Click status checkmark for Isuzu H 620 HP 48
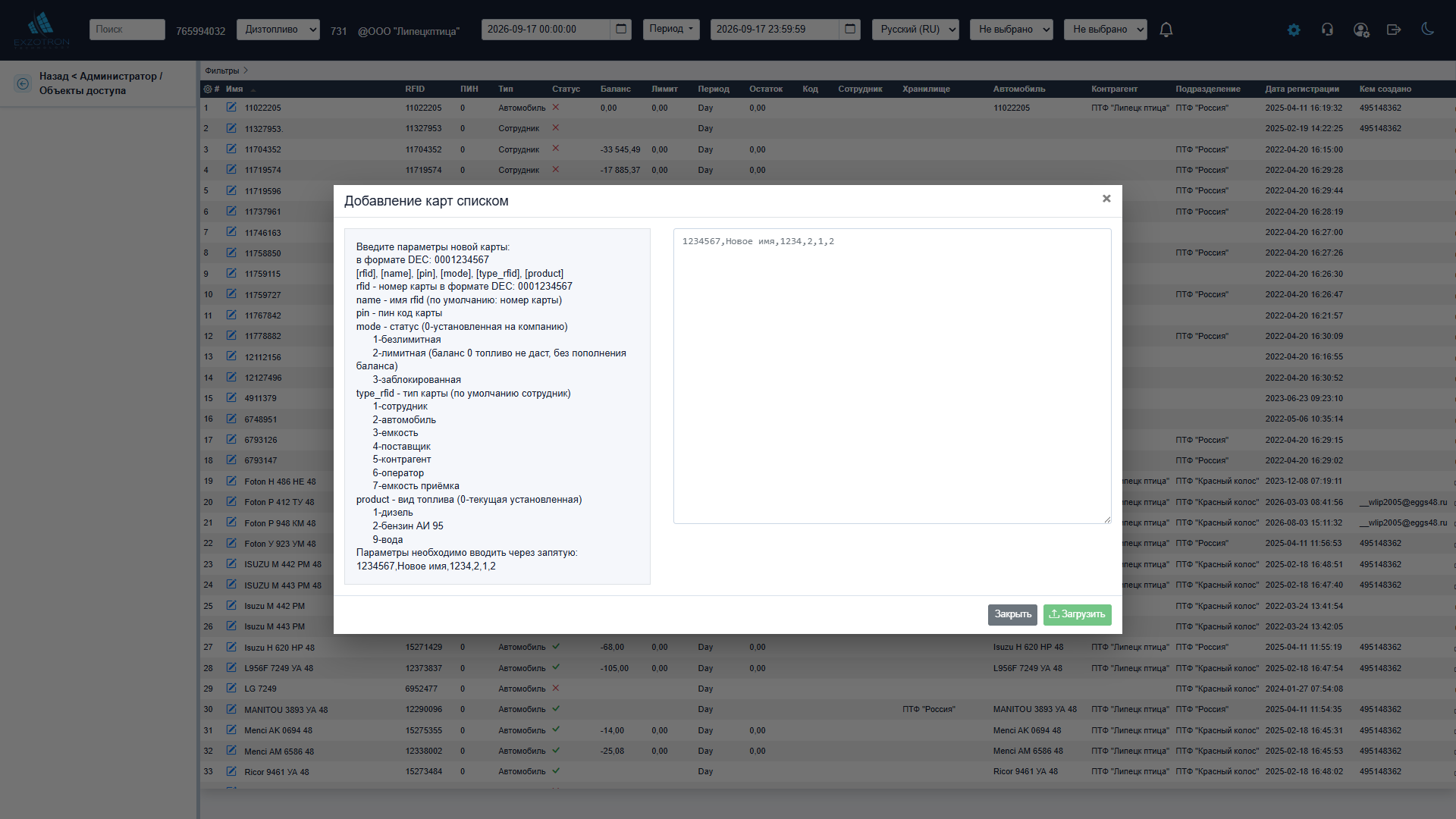This screenshot has height=819, width=1456. point(556,647)
